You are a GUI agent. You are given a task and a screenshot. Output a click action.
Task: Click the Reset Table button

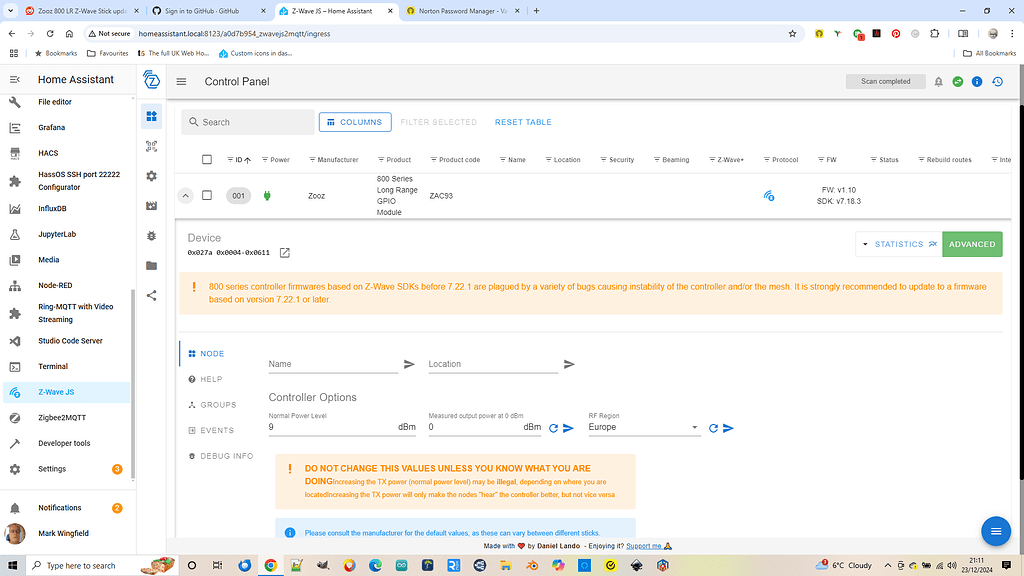(x=523, y=122)
